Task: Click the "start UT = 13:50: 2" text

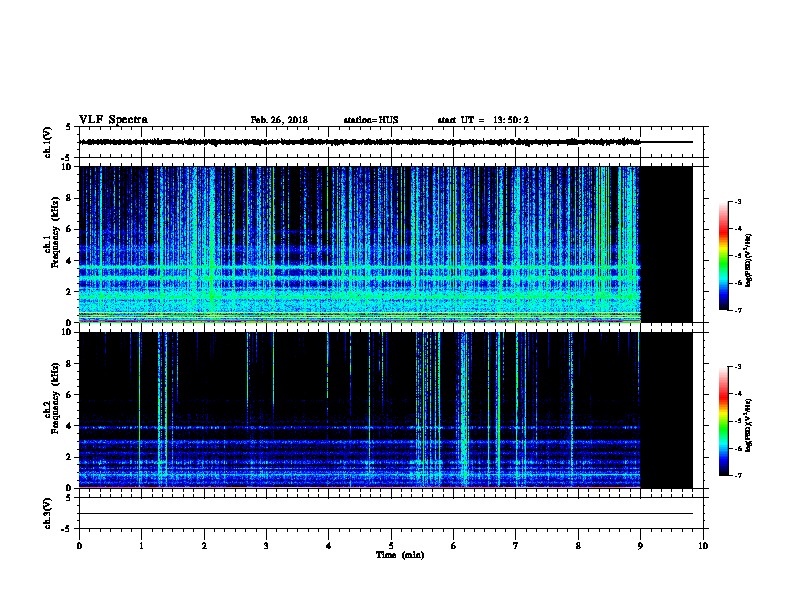Action: [x=483, y=120]
